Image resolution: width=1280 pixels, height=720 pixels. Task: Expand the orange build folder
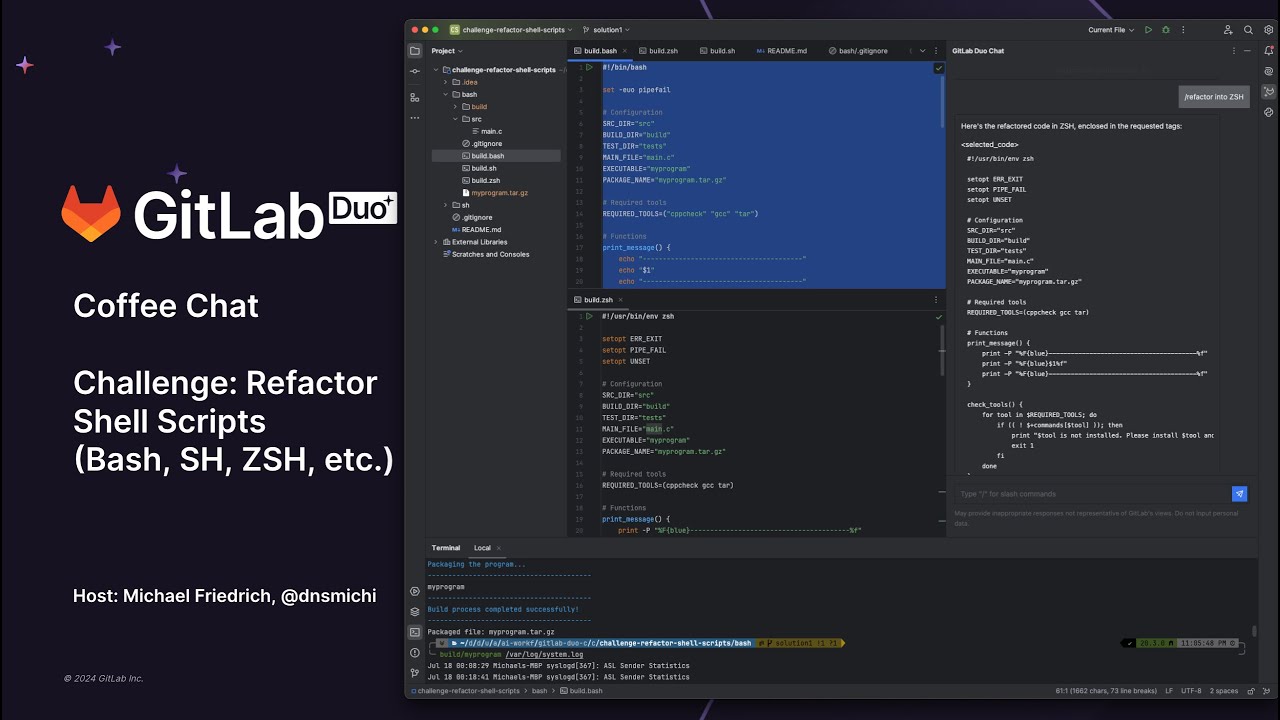click(x=455, y=107)
